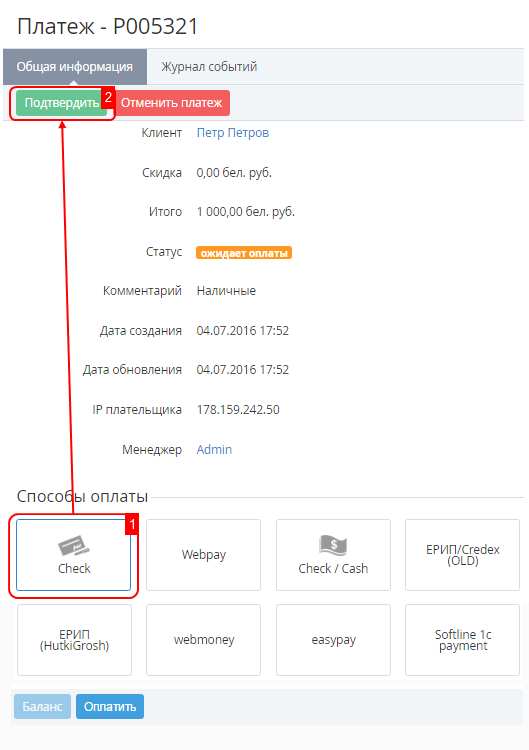Open manager link Admin
This screenshot has width=529, height=750.
tap(214, 450)
